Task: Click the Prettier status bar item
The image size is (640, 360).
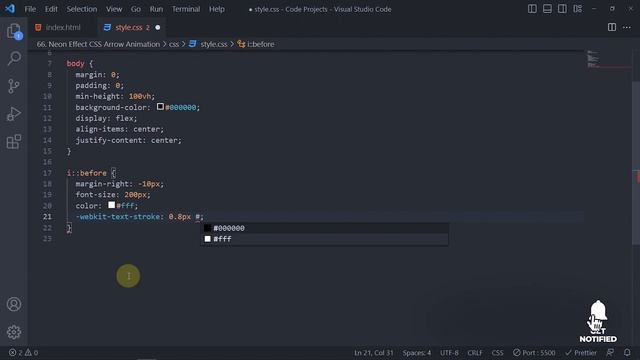Action: coord(581,353)
